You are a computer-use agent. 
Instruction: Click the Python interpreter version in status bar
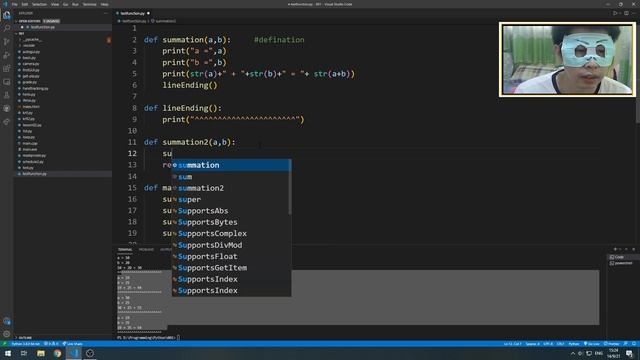25,344
